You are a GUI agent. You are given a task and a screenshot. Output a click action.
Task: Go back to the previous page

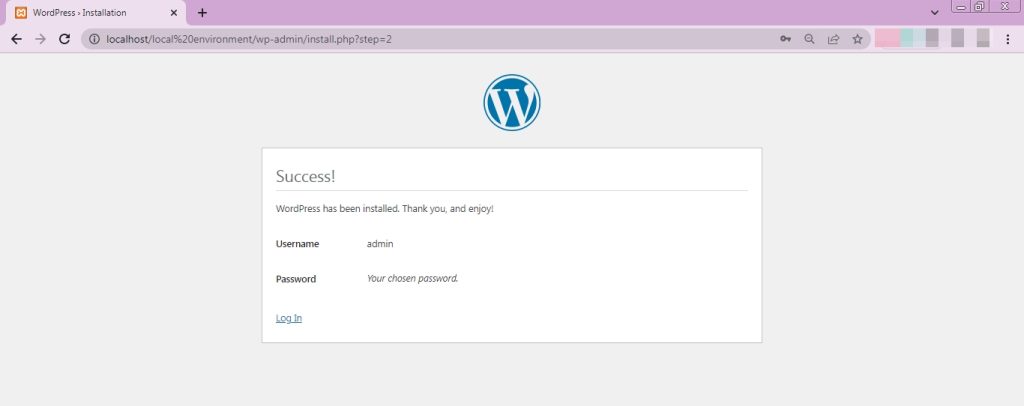coord(16,39)
